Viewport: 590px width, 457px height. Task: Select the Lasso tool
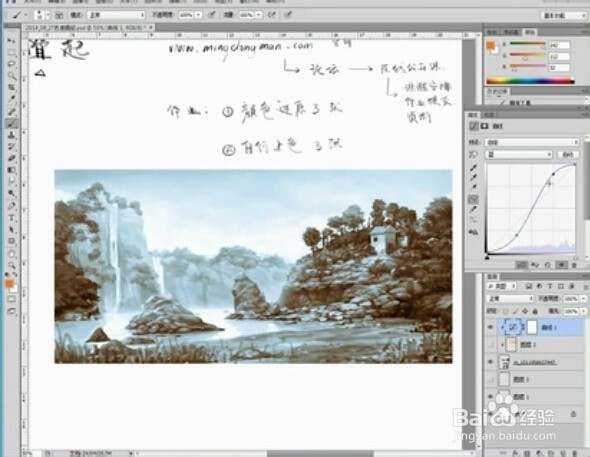coord(12,64)
